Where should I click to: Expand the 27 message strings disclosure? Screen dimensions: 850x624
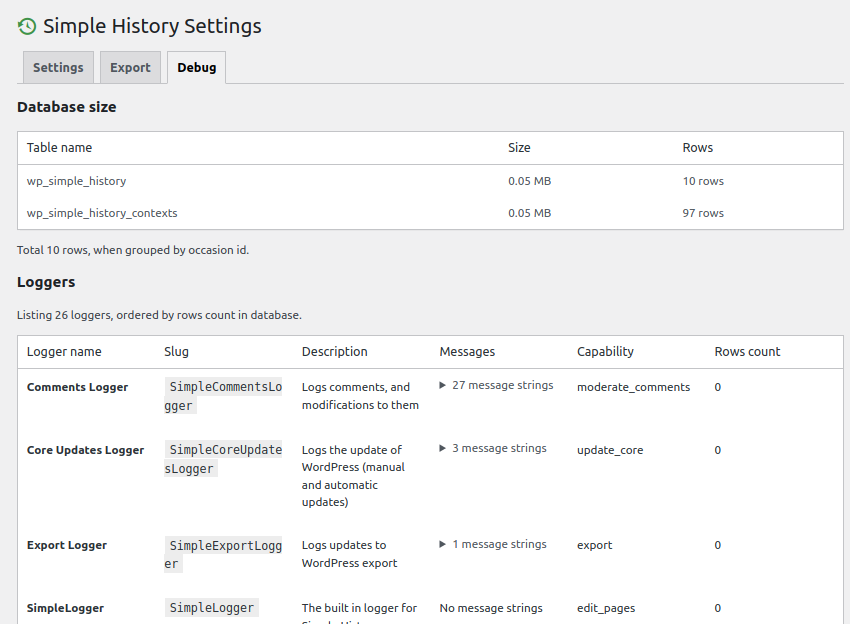click(x=496, y=385)
